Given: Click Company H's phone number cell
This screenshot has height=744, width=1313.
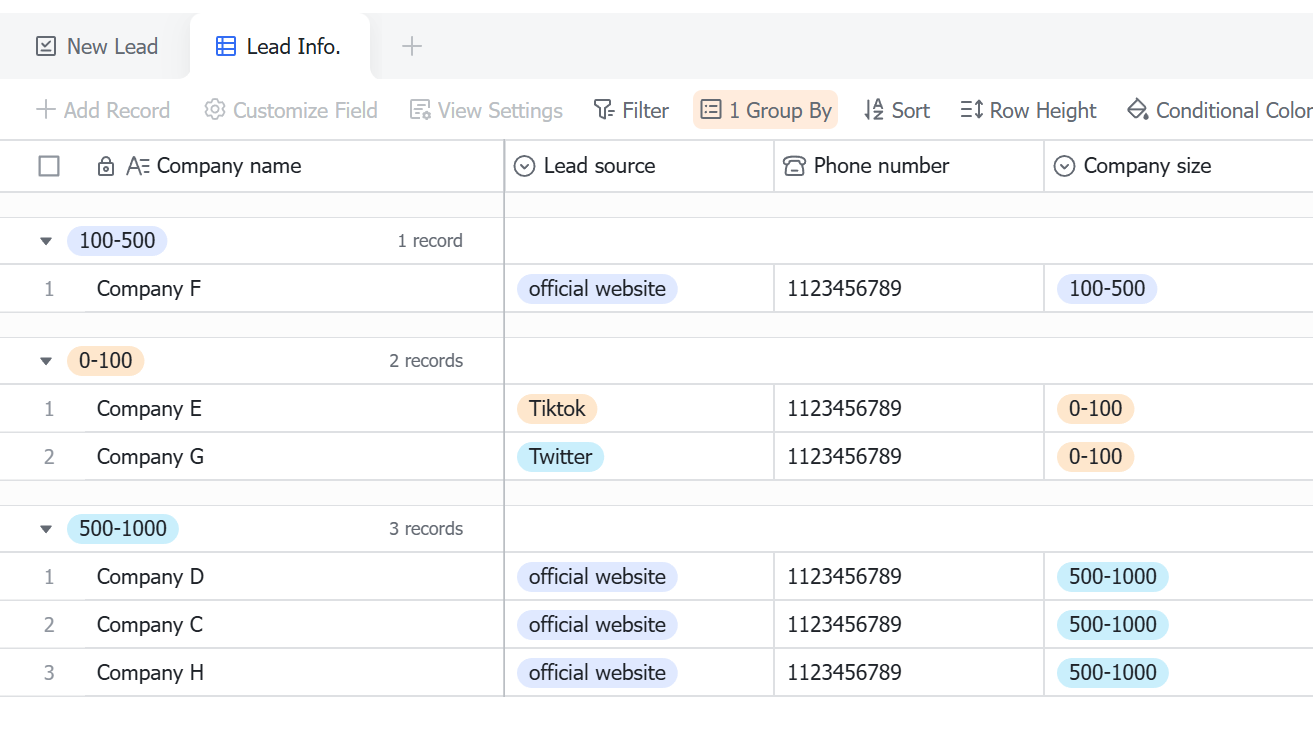Looking at the screenshot, I should [909, 673].
